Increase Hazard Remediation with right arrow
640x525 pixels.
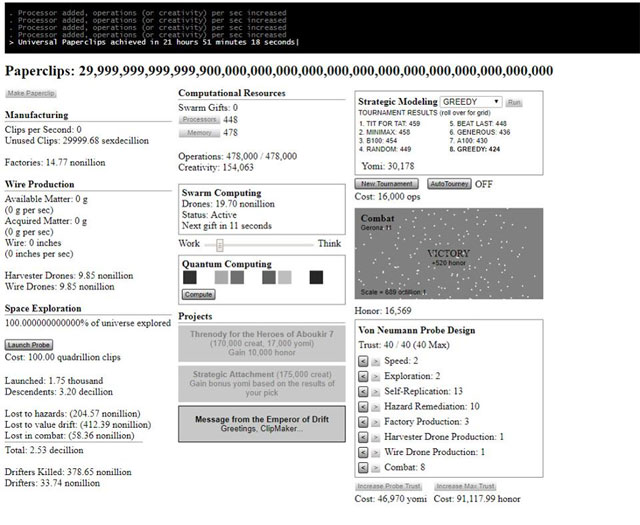(376, 407)
